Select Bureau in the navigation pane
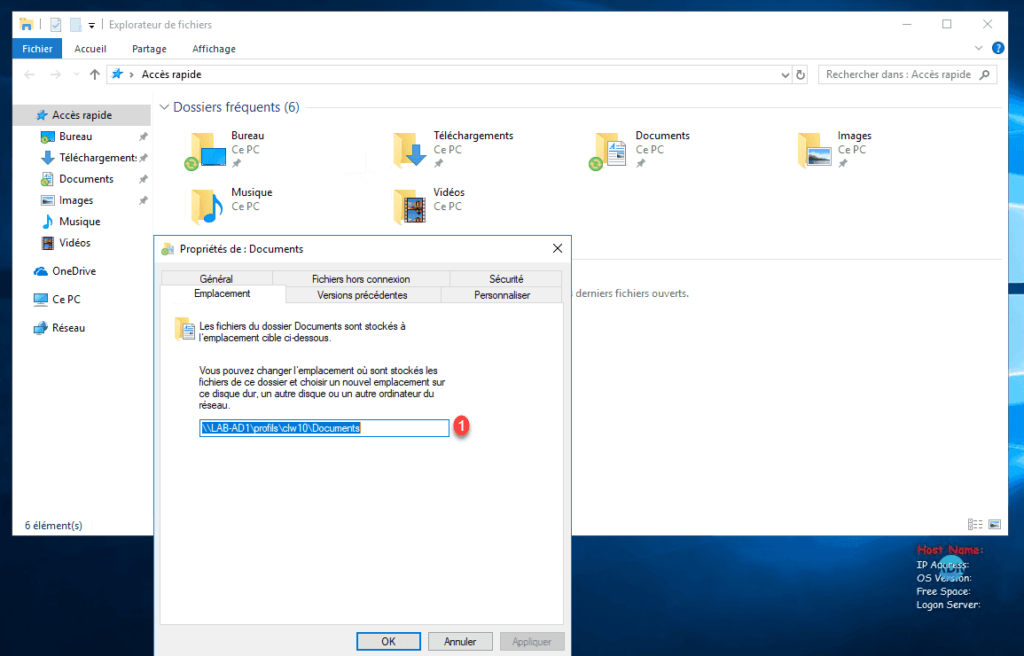 75,137
